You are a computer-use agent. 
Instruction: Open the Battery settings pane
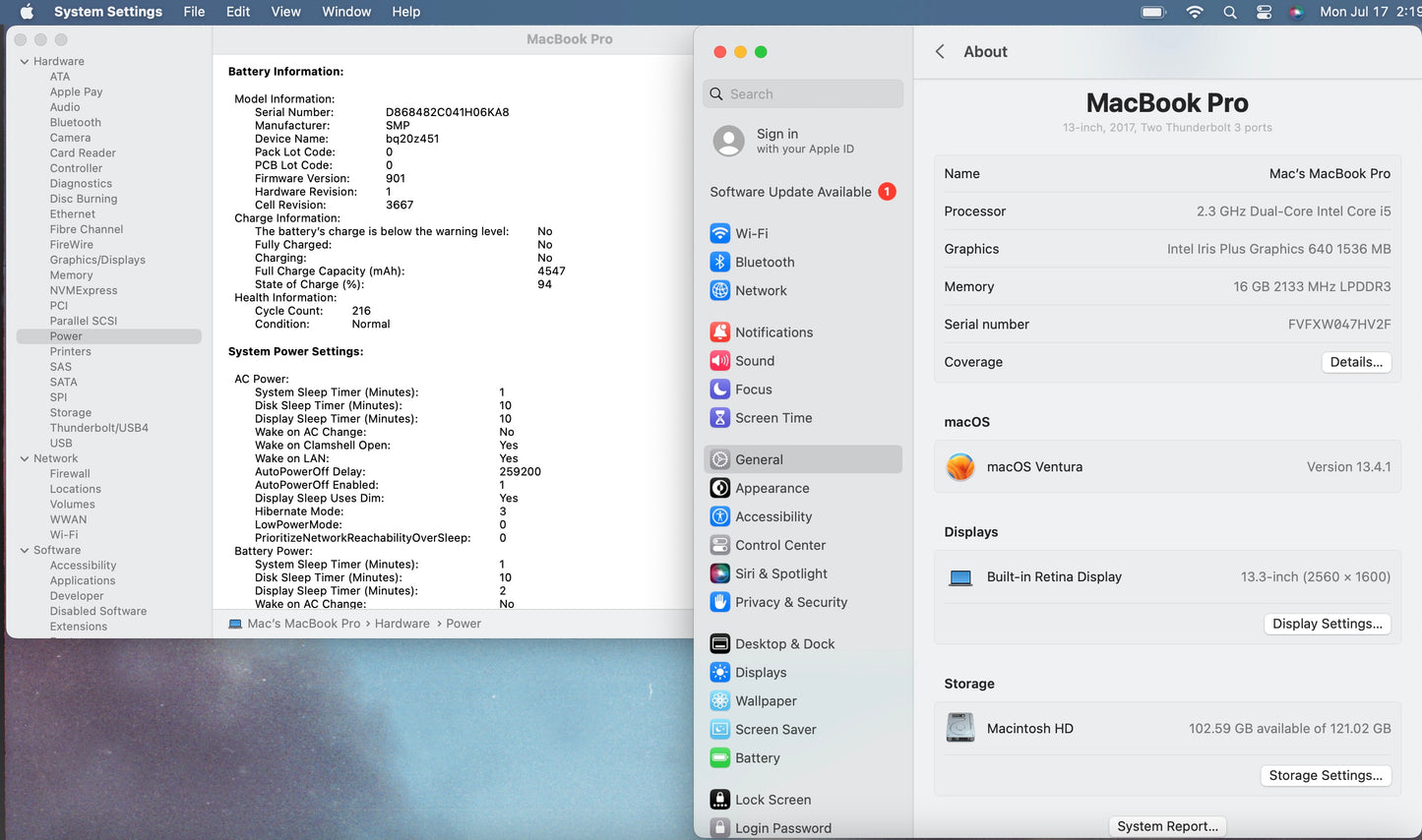pyautogui.click(x=757, y=758)
